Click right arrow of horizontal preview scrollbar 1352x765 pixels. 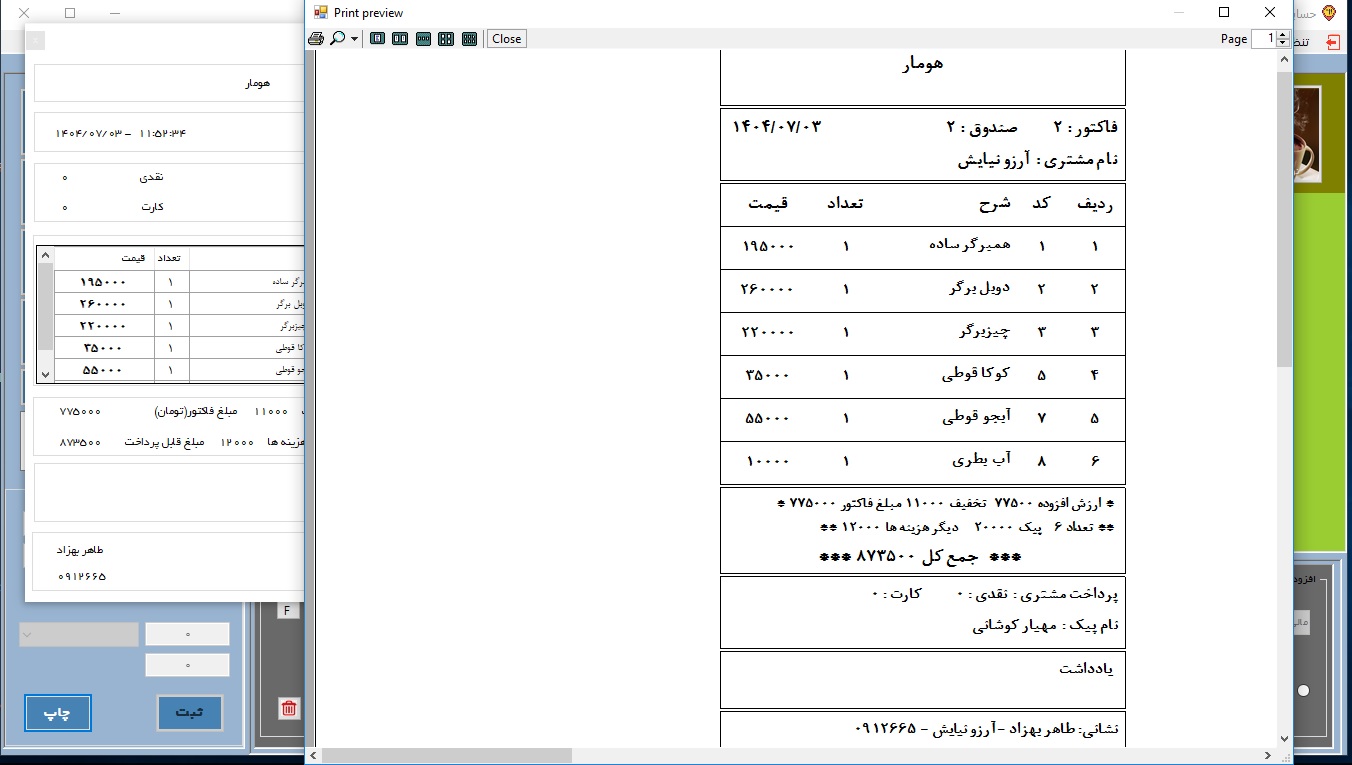(1269, 756)
